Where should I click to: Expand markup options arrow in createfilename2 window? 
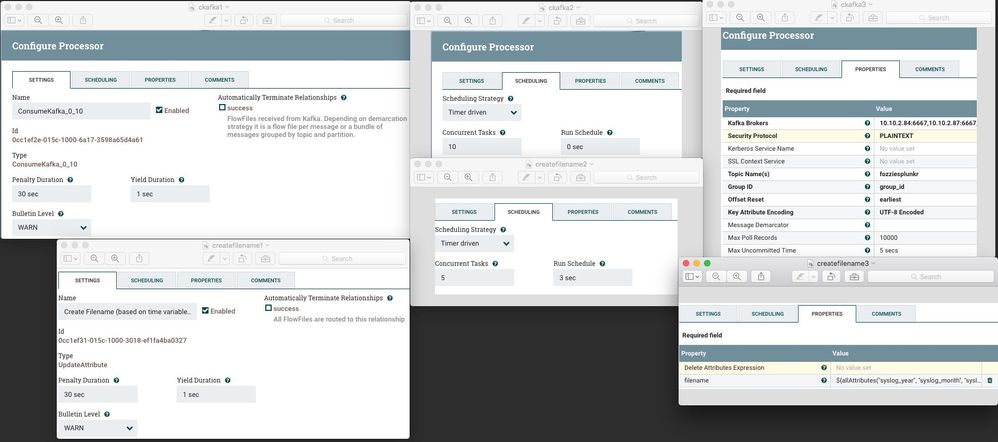pyautogui.click(x=540, y=177)
